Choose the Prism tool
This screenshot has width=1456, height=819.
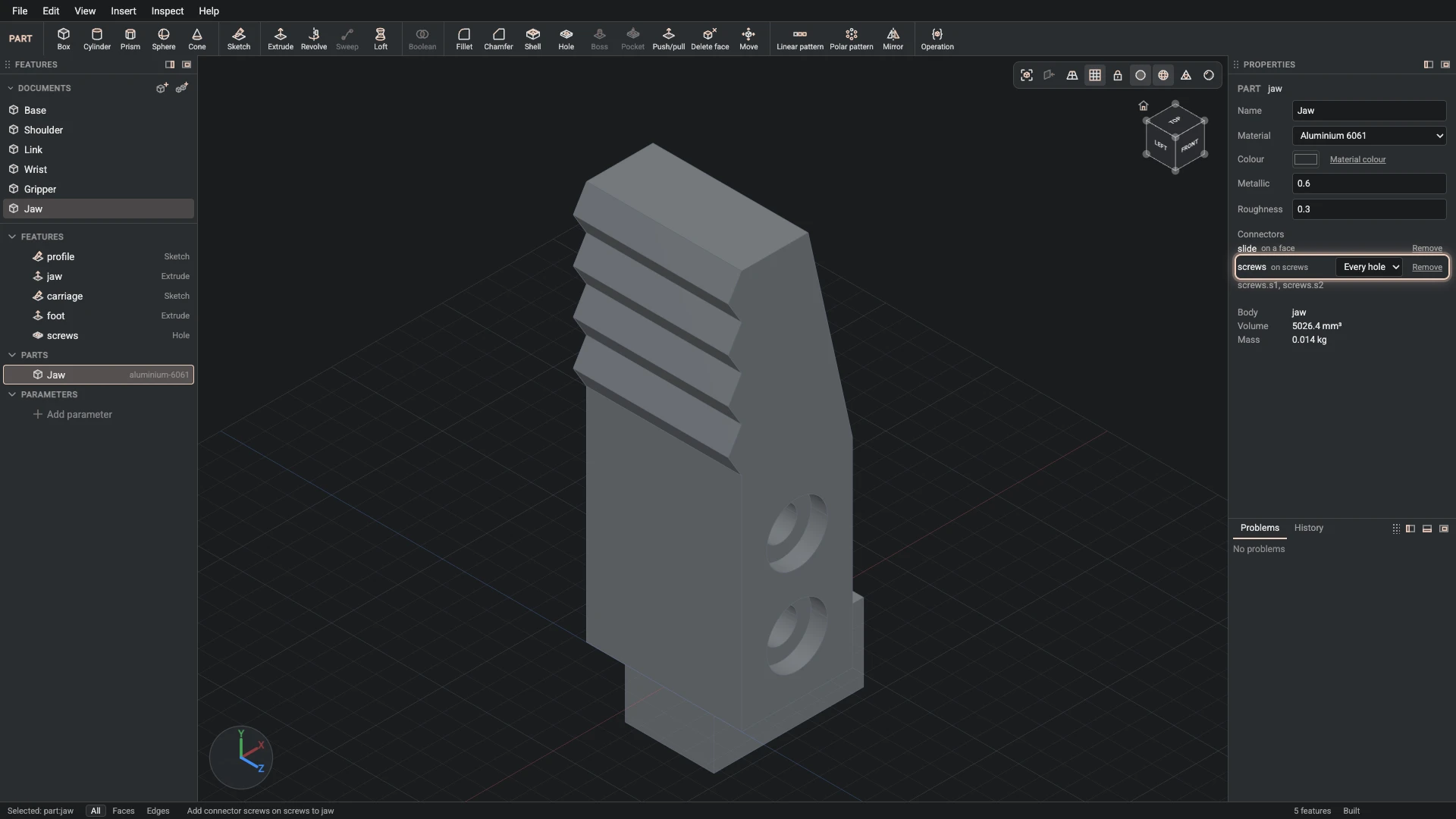point(130,39)
